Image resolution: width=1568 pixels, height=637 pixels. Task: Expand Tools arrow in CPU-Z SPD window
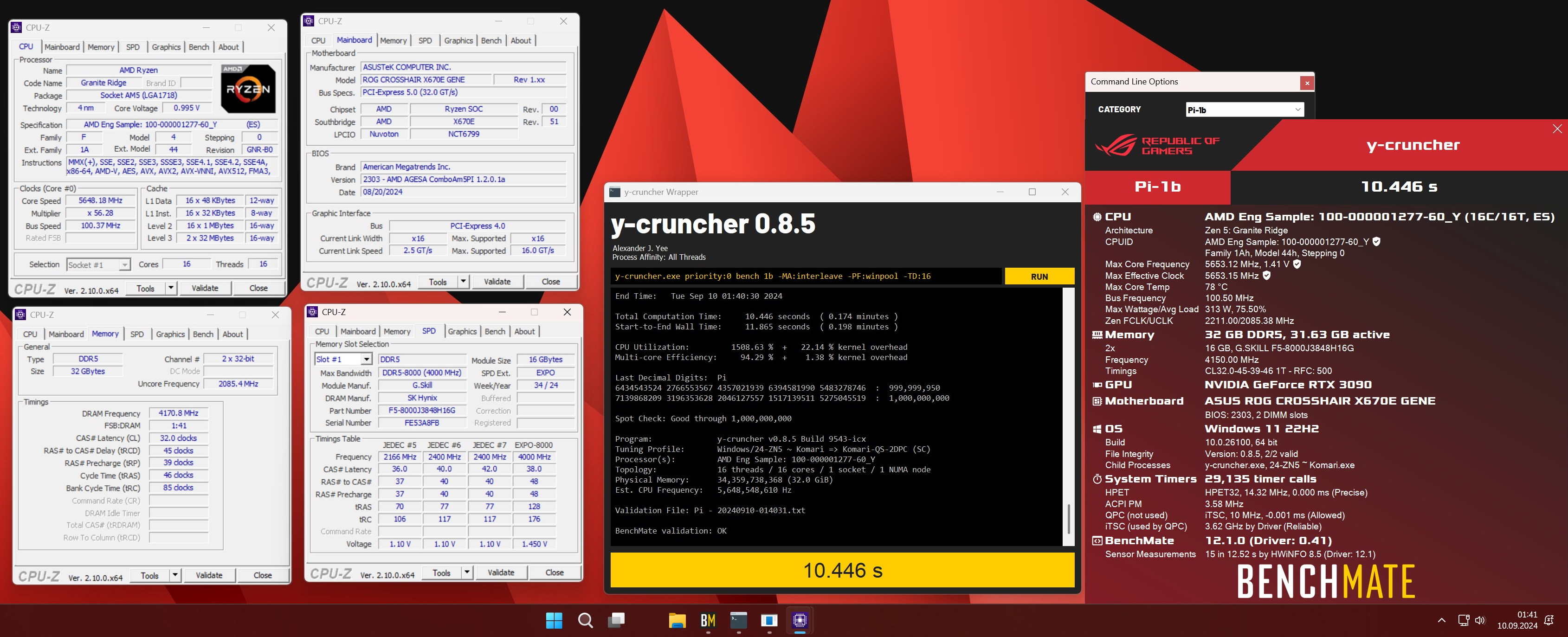(x=467, y=572)
